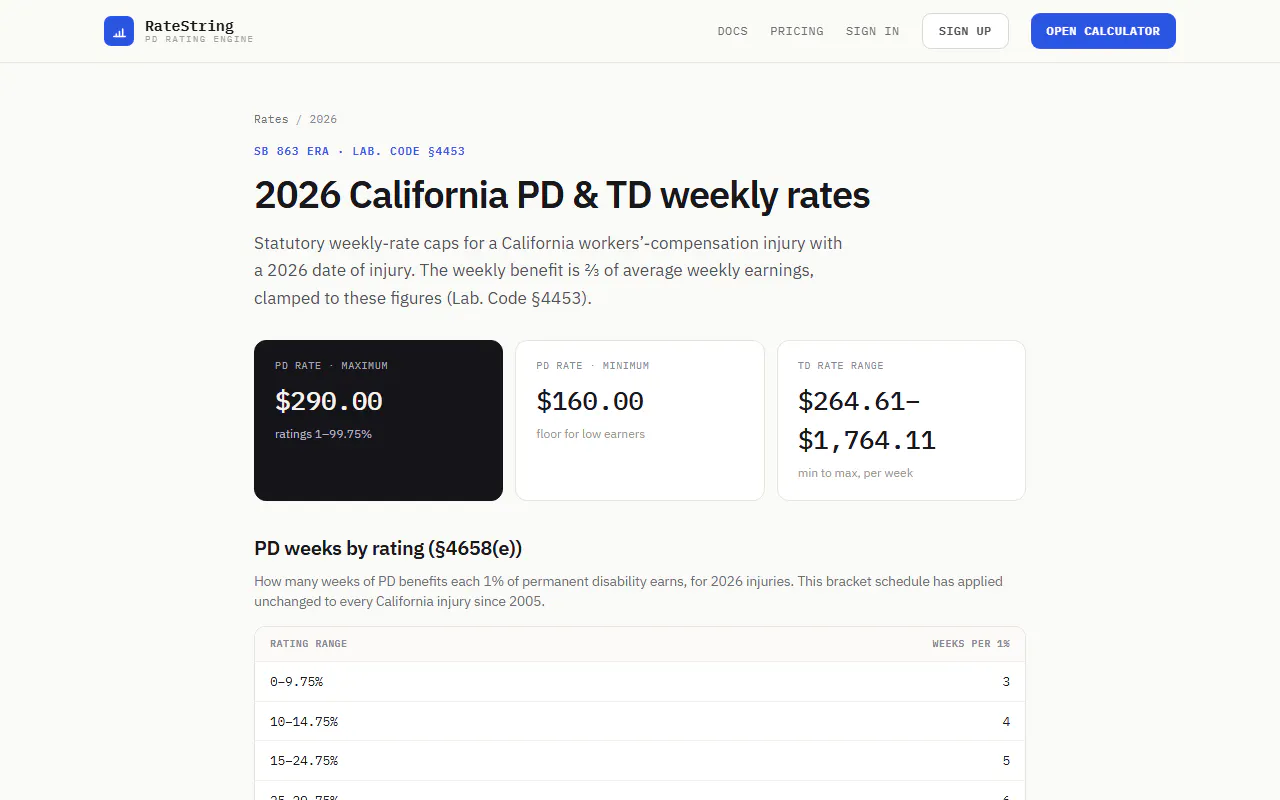Screen dimensions: 1280x800
Task: Launch the Open Calculator button
Action: 1103,31
